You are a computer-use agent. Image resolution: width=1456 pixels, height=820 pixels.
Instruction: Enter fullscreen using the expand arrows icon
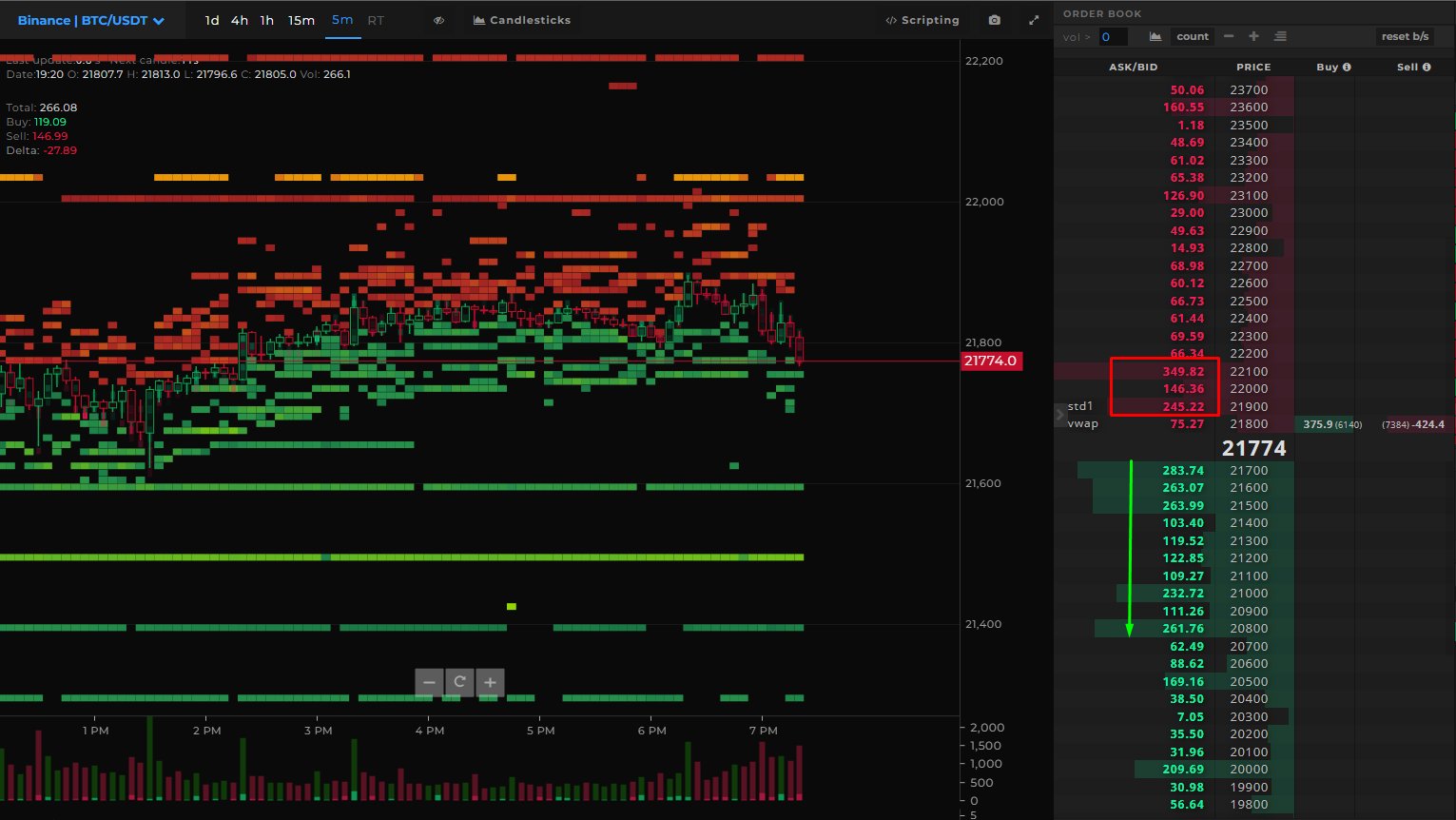pos(1034,20)
